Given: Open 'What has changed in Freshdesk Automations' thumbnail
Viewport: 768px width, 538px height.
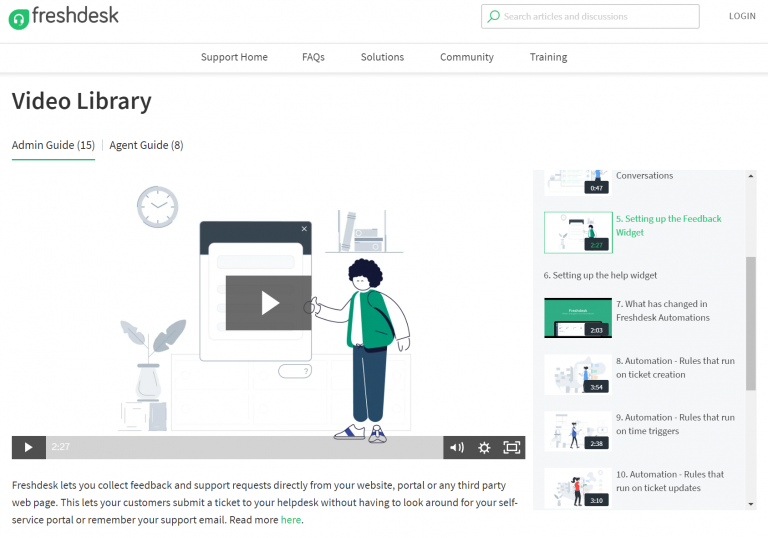Looking at the screenshot, I should click(577, 317).
